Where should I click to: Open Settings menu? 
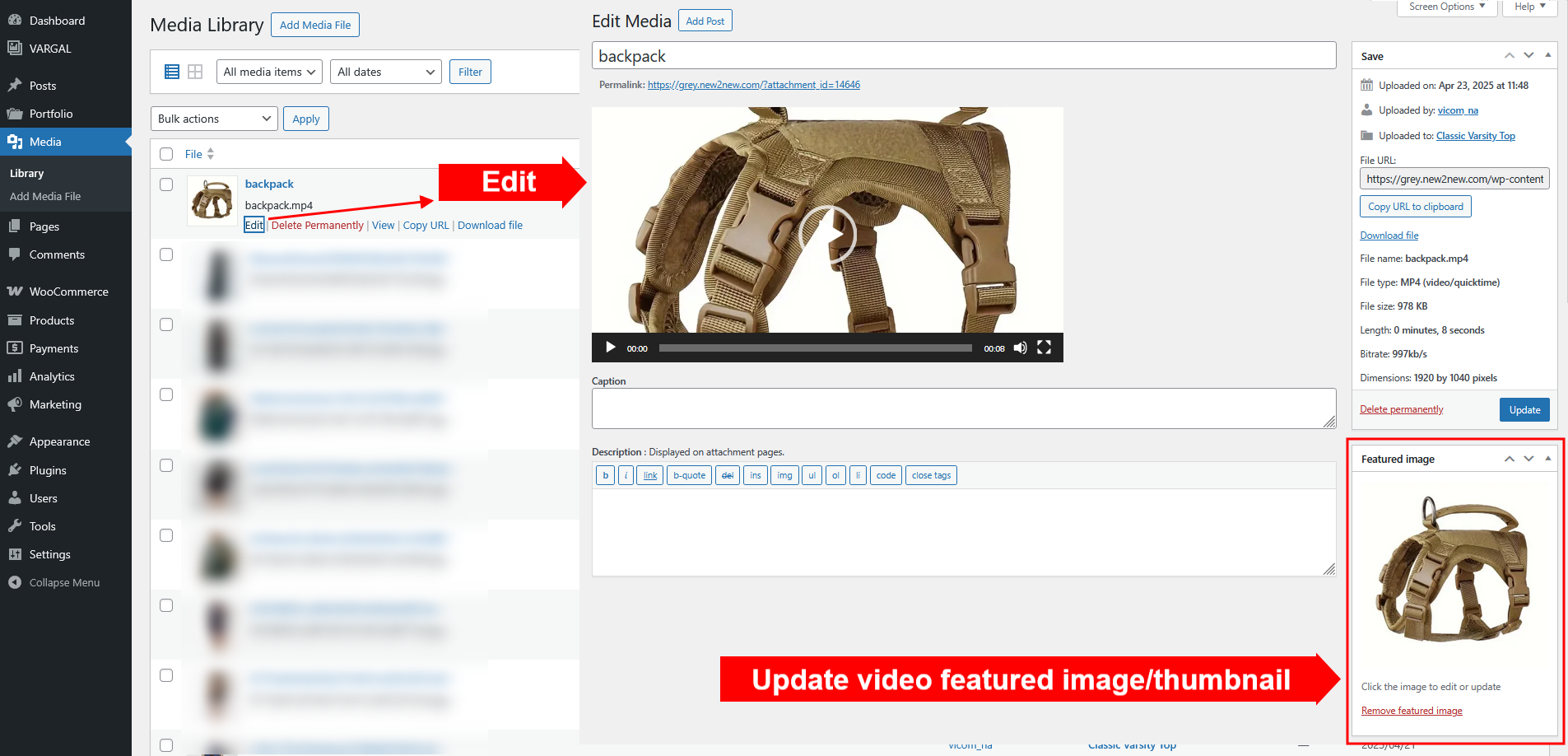click(x=49, y=554)
